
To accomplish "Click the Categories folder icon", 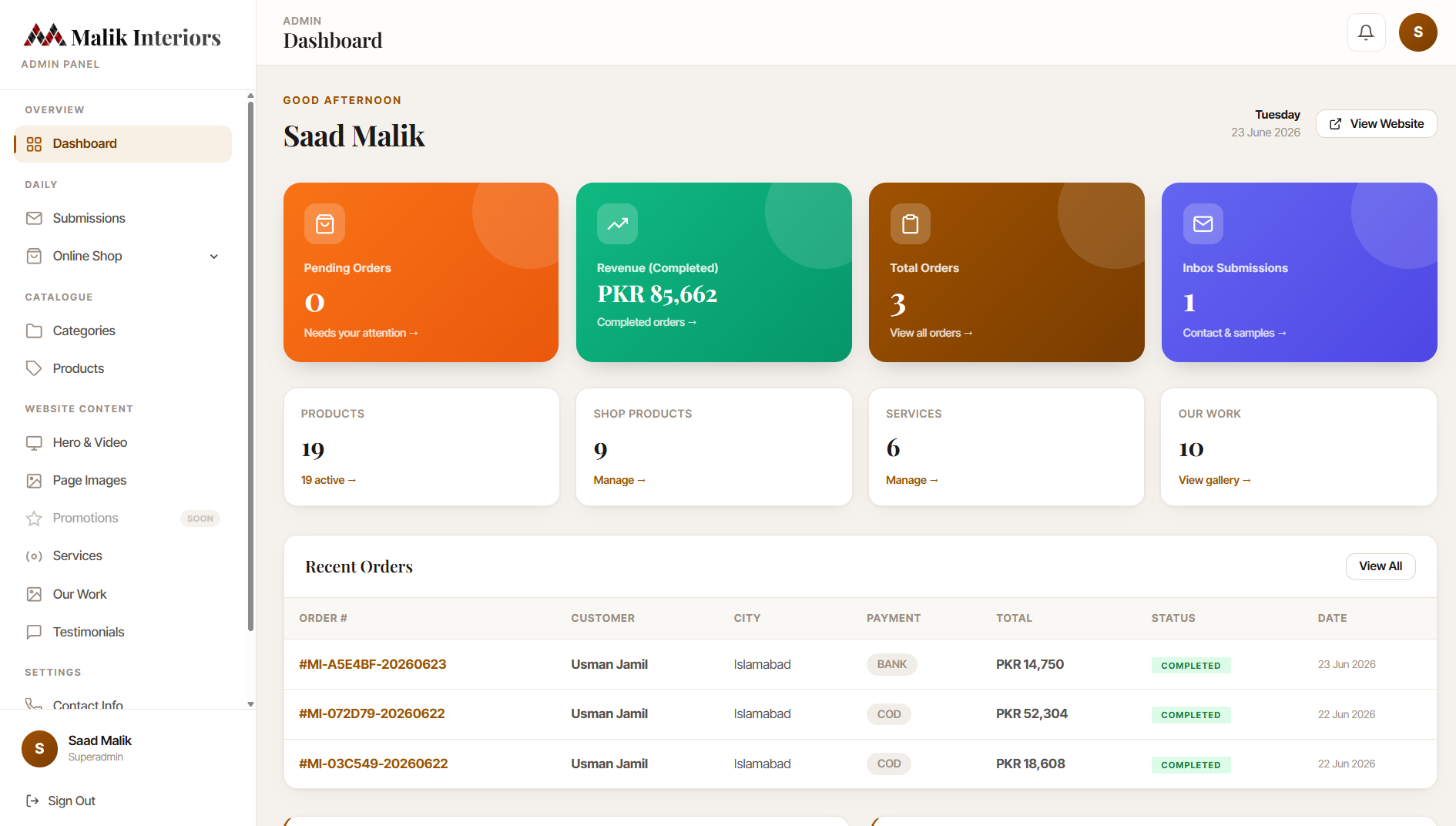I will point(34,331).
